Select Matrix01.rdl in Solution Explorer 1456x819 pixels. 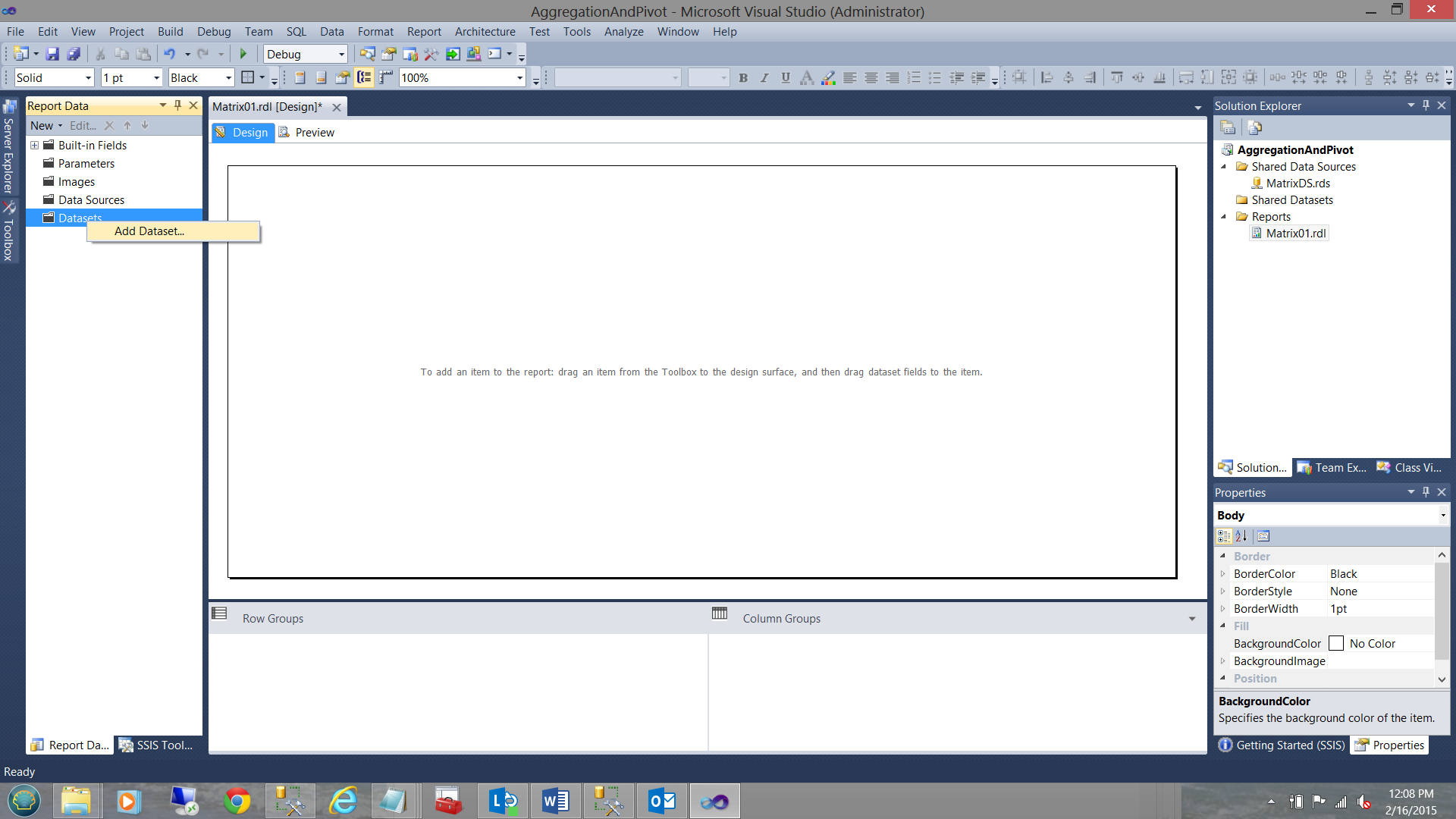pyautogui.click(x=1295, y=234)
